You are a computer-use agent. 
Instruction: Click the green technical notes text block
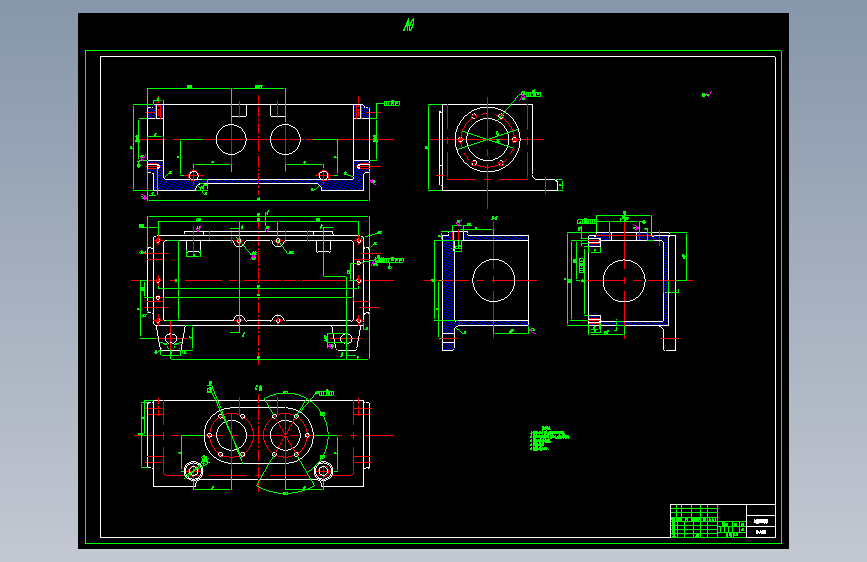click(x=550, y=439)
